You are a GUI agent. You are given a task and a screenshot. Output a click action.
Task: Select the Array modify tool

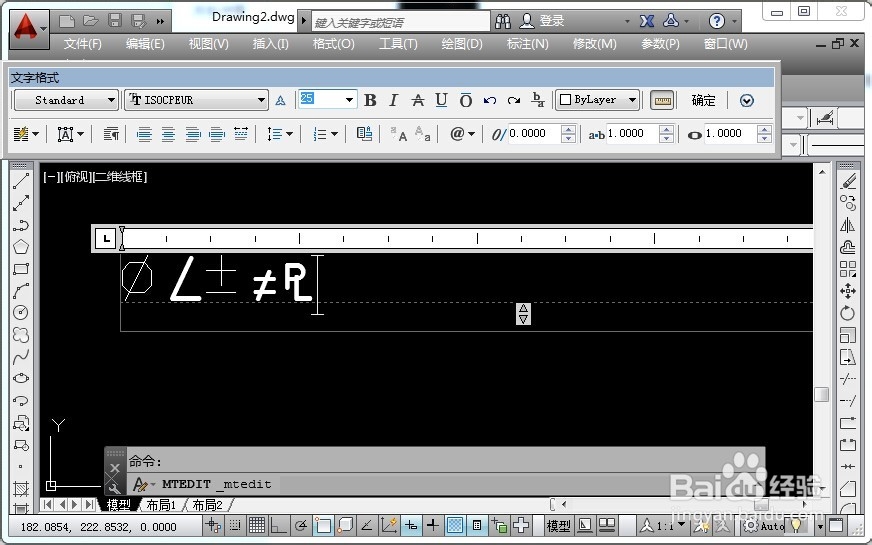pyautogui.click(x=848, y=269)
